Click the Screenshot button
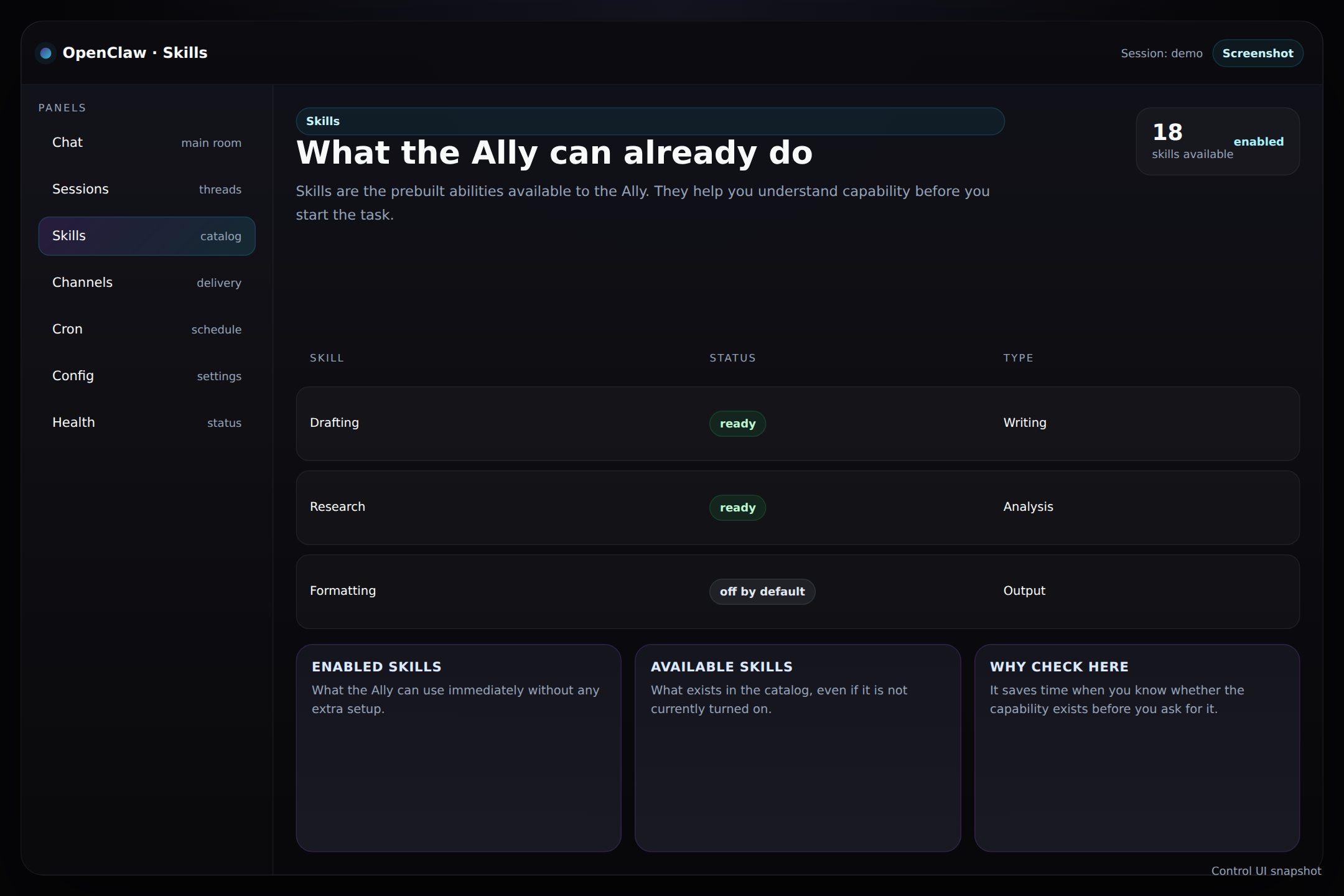This screenshot has width=1344, height=896. (x=1258, y=54)
